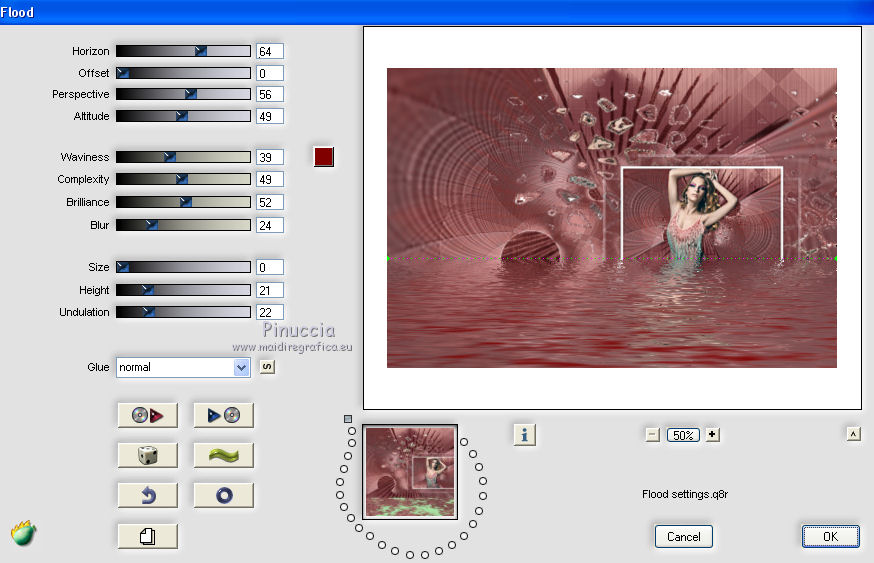Image resolution: width=874 pixels, height=563 pixels.
Task: Click the Size slider track
Action: pos(183,267)
